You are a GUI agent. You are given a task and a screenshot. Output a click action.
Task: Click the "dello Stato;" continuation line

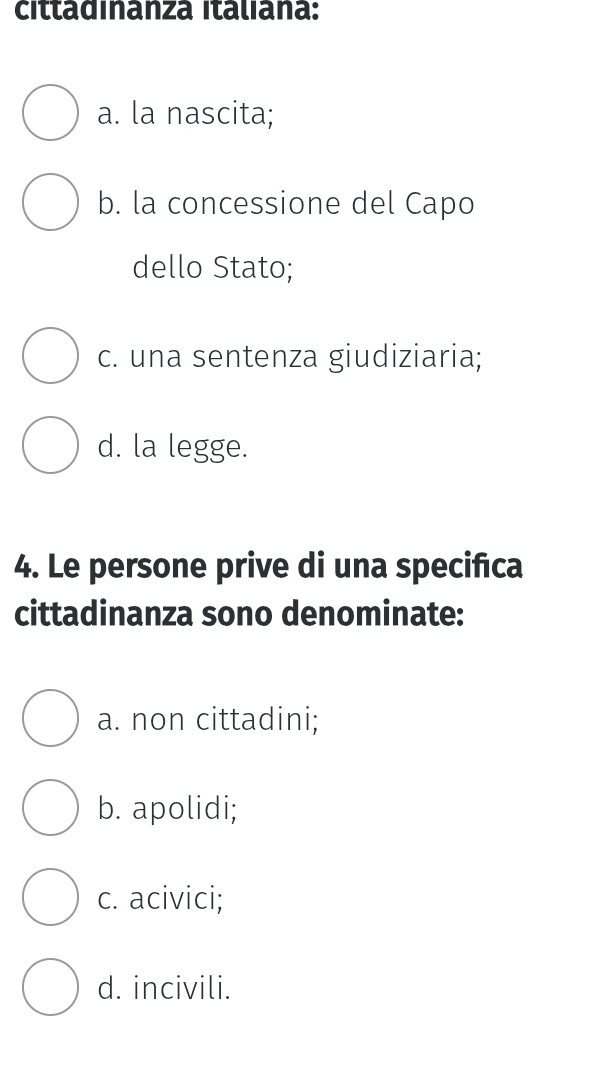tap(212, 268)
